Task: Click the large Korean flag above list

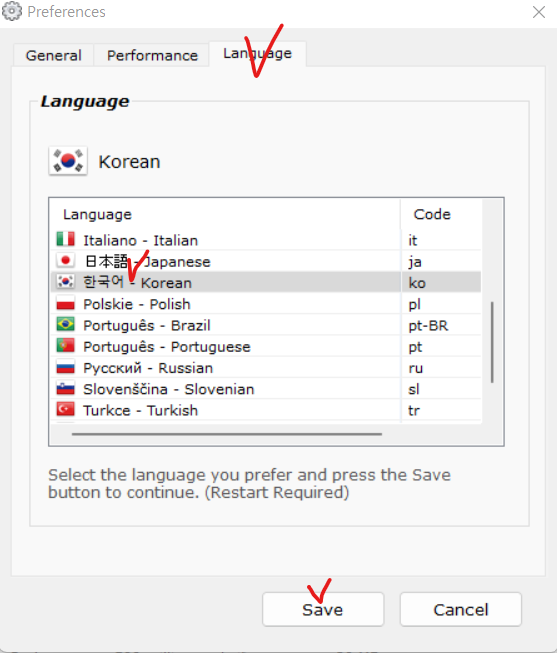Action: (x=68, y=161)
